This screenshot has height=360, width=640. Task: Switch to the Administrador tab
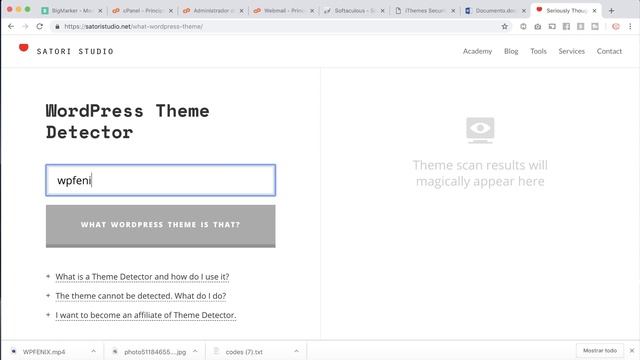pos(213,11)
